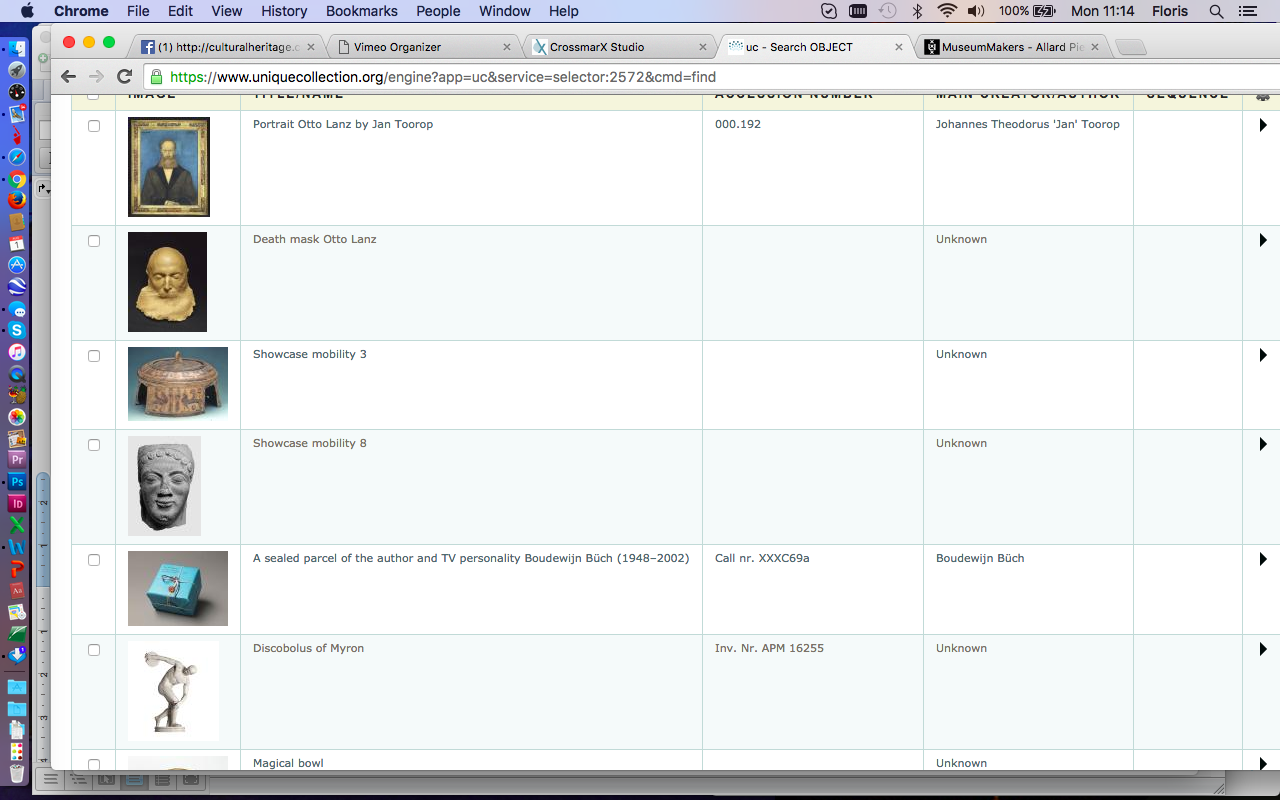Click the Portrait Otto Lanz by Jan Toorop title
The image size is (1280, 800).
[x=342, y=124]
